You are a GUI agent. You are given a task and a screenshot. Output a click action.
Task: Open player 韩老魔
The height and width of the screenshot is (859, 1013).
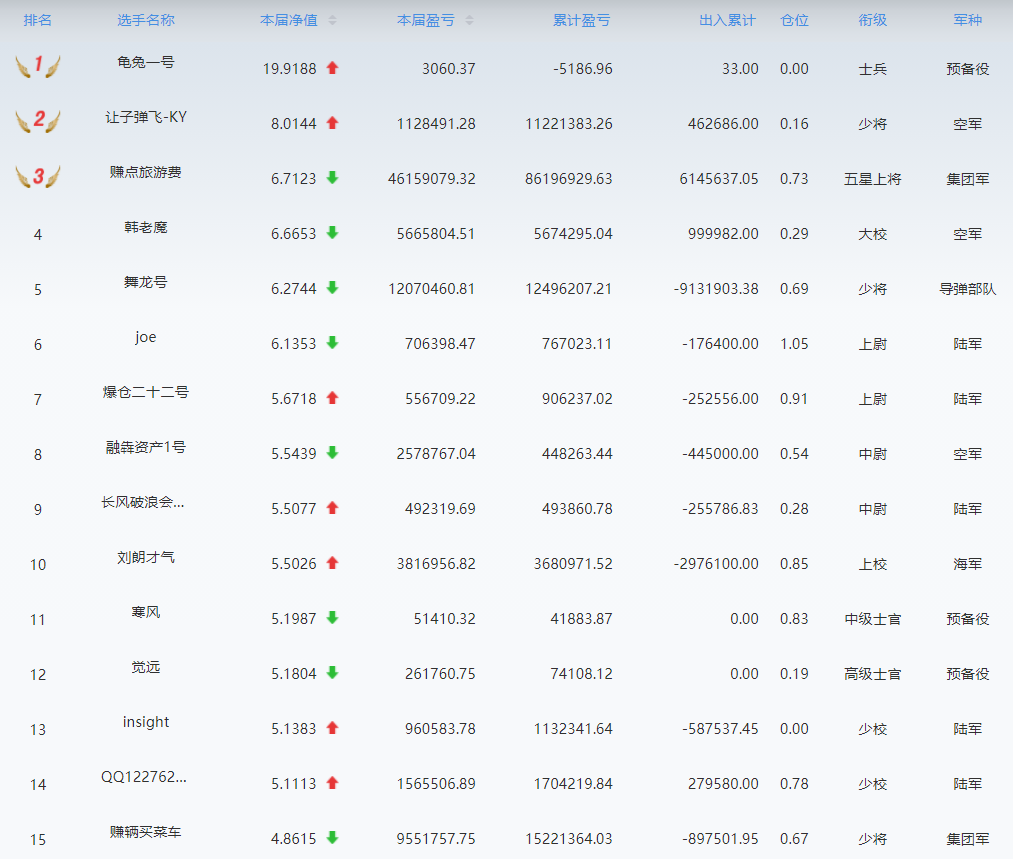[146, 227]
